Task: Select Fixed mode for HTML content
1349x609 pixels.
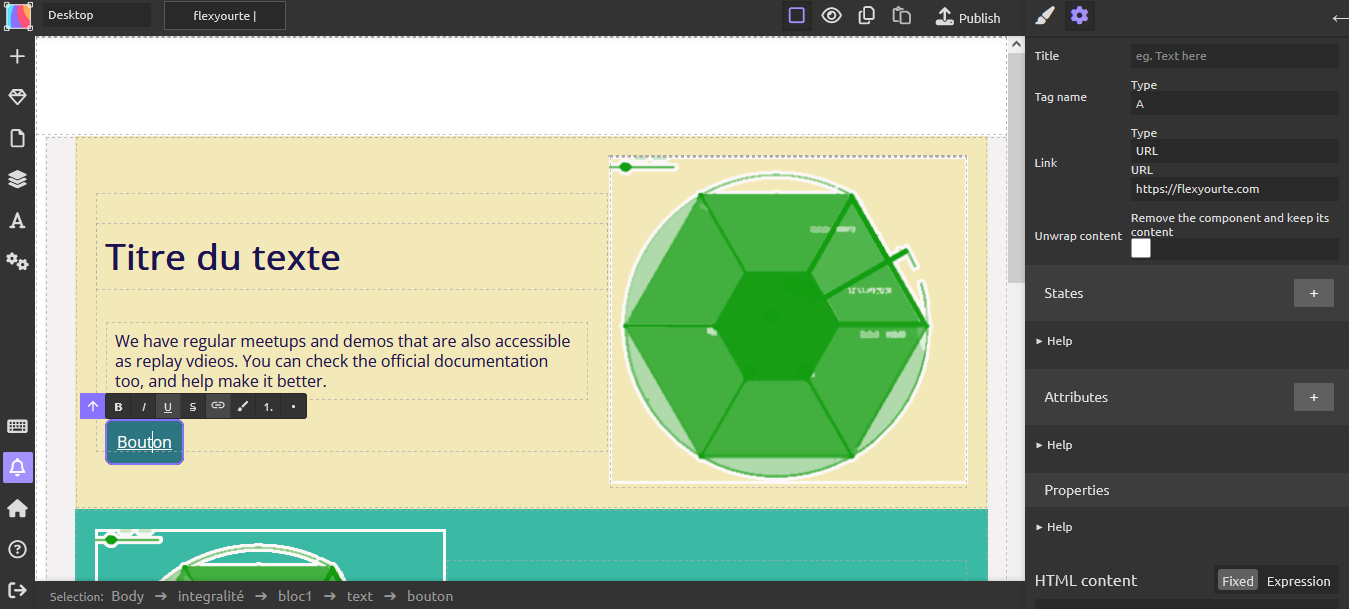Action: (x=1238, y=581)
